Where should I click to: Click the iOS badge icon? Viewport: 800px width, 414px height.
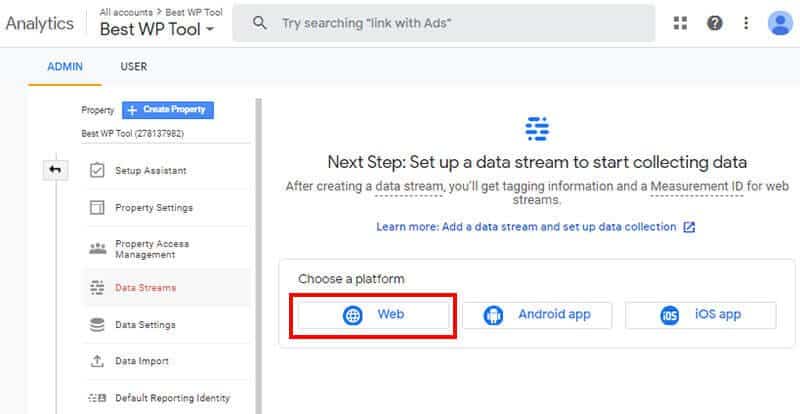tap(669, 315)
